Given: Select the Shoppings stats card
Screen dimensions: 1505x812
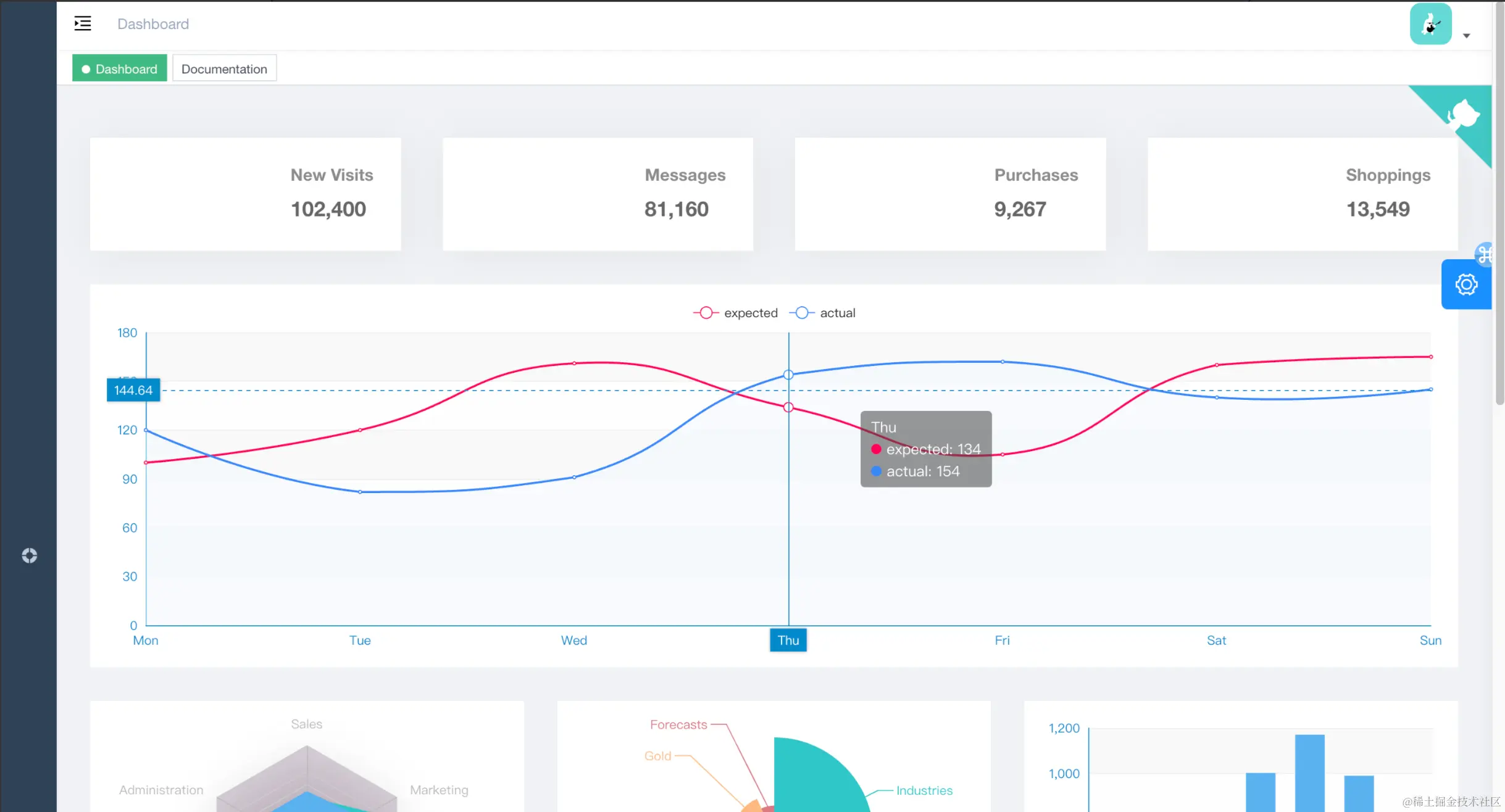Looking at the screenshot, I should pos(1303,194).
